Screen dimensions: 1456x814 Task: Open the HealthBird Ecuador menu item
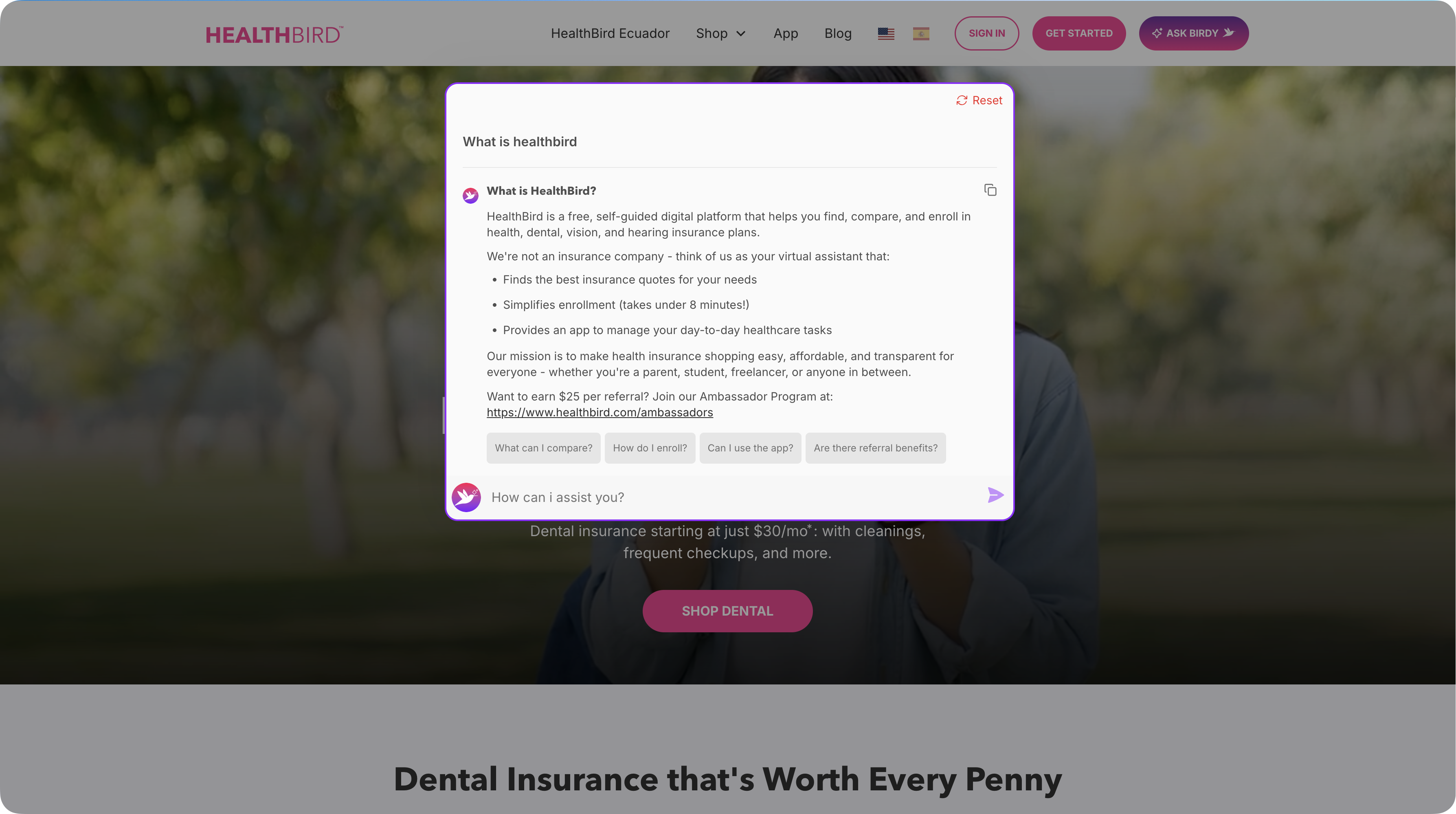(x=610, y=33)
